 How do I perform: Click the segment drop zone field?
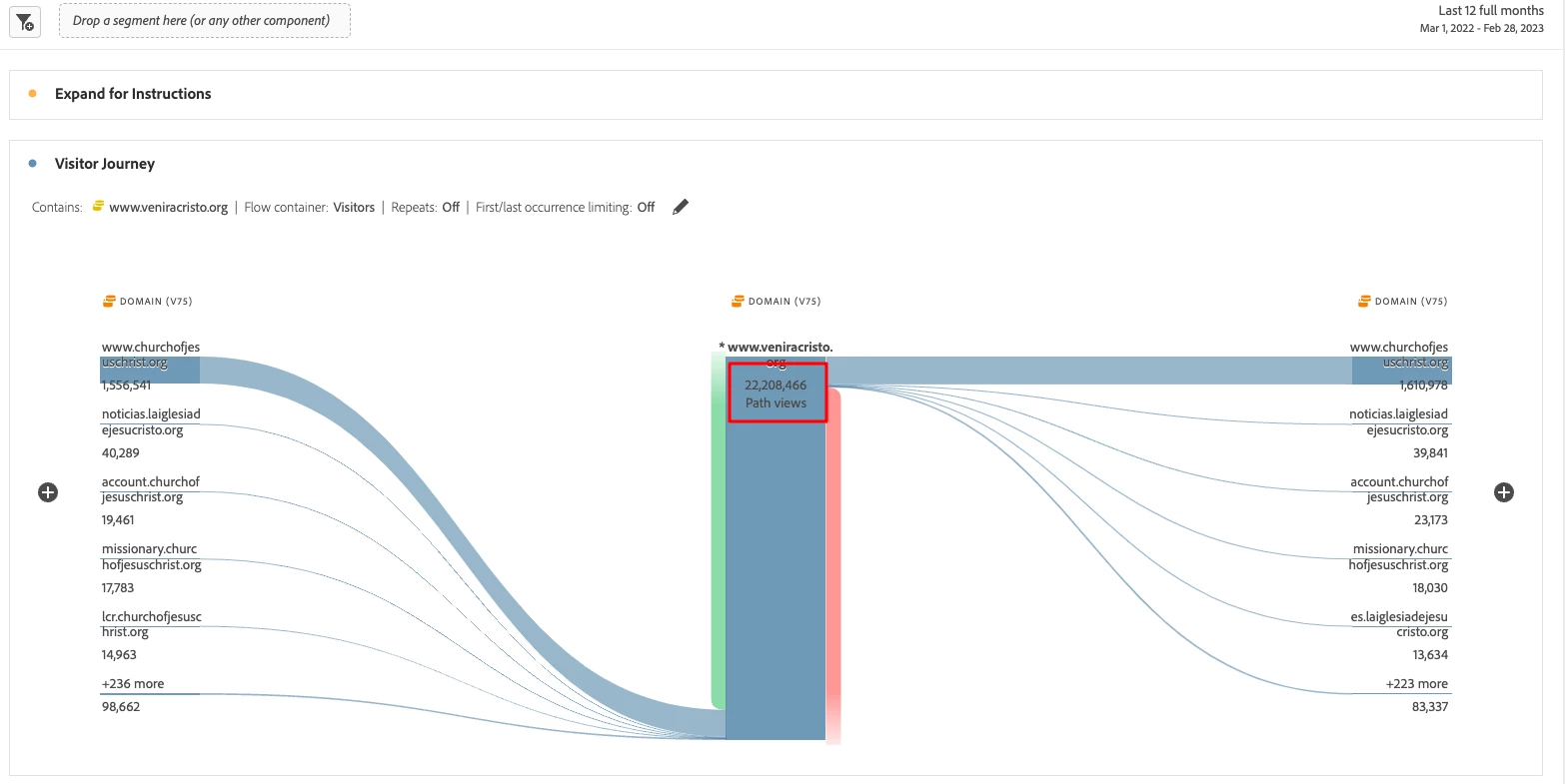(x=205, y=21)
